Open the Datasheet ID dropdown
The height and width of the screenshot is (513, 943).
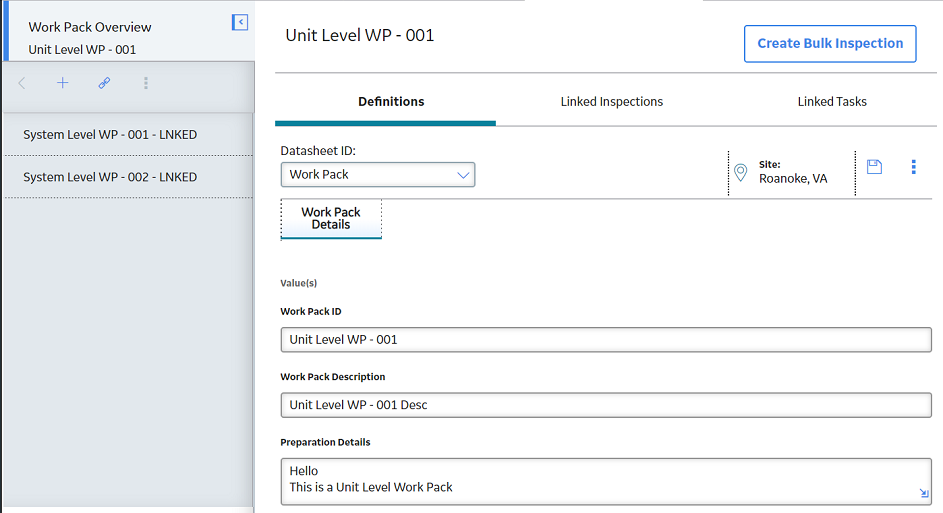tap(378, 174)
